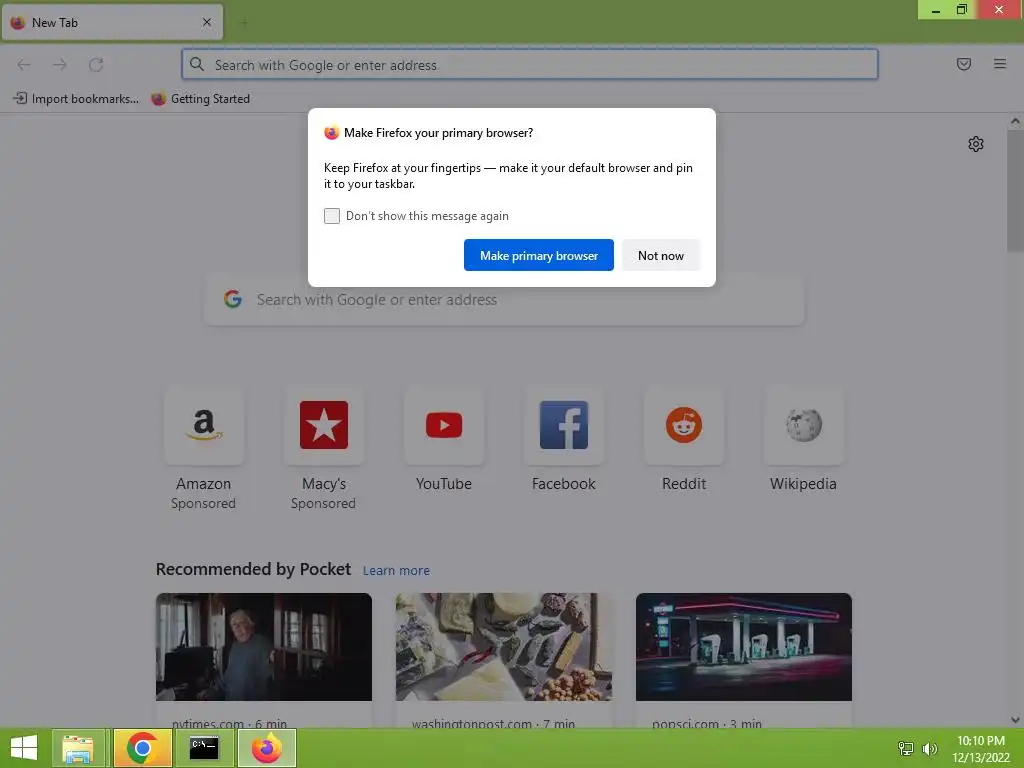Image resolution: width=1024 pixels, height=768 pixels.
Task: Click the Forward navigation arrow
Action: pyautogui.click(x=60, y=65)
